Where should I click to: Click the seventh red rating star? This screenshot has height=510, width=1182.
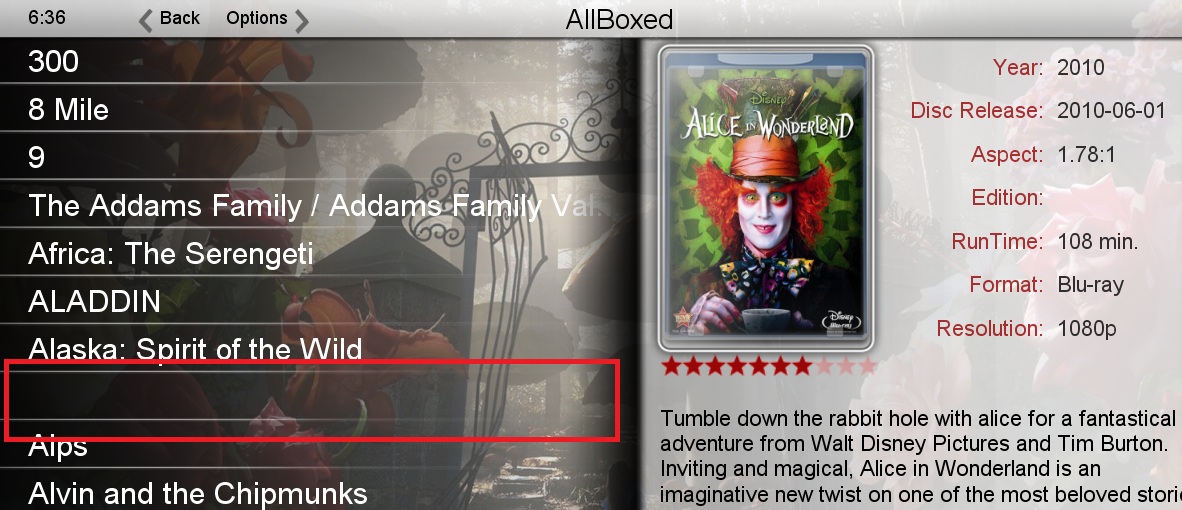(x=802, y=366)
